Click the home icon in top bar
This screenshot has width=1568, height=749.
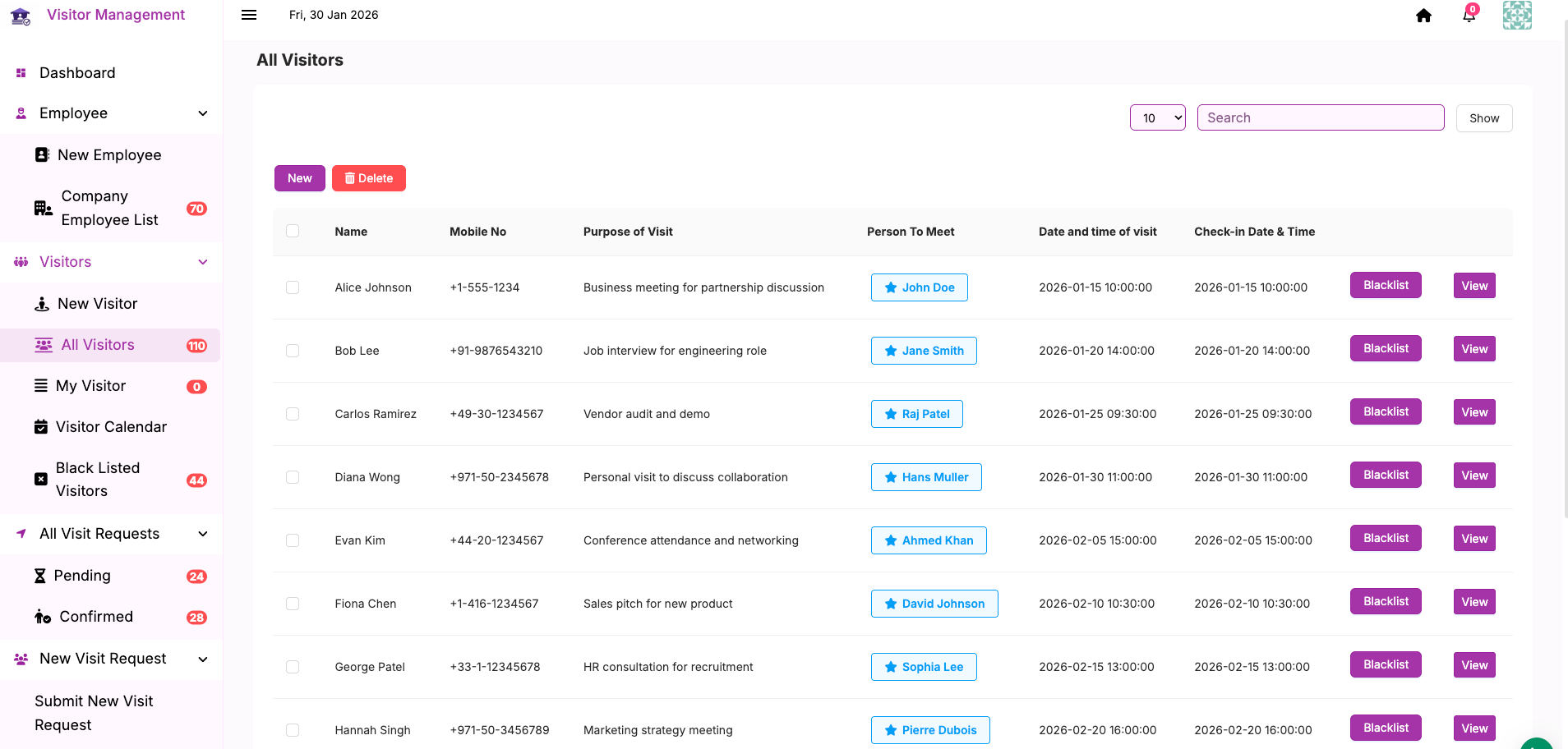1423,16
